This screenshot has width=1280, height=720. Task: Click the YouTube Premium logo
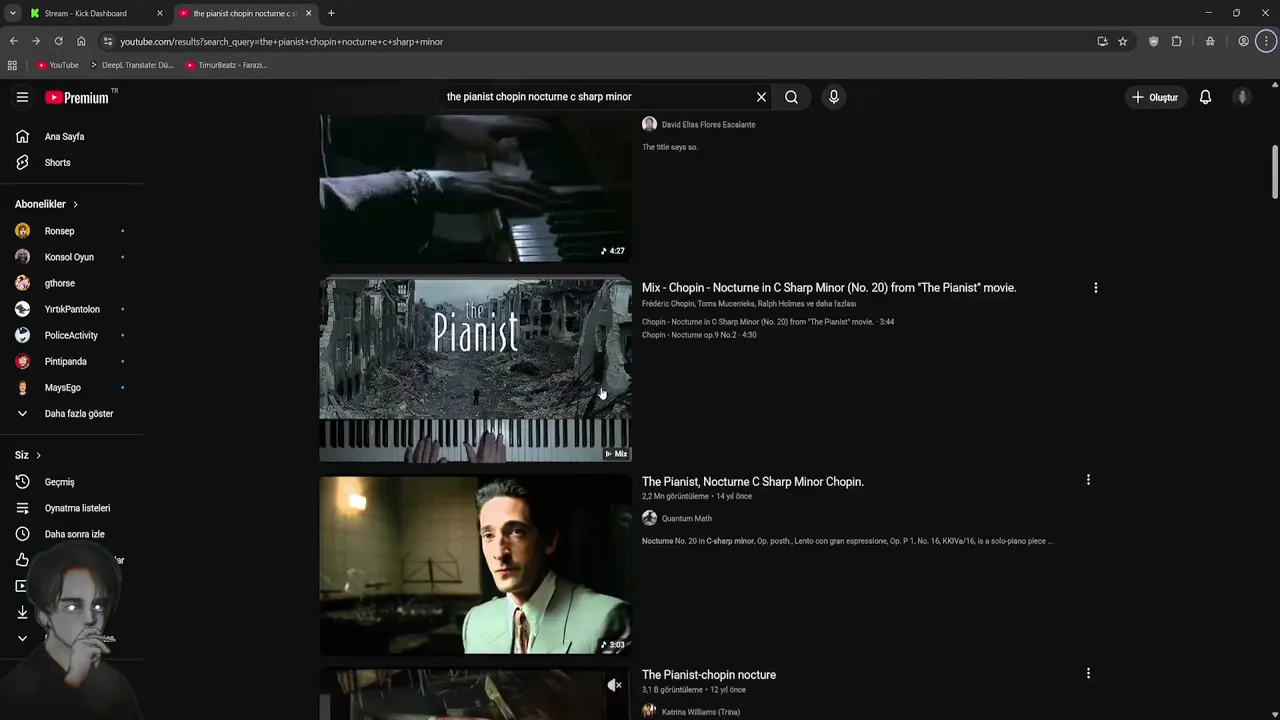pos(77,97)
